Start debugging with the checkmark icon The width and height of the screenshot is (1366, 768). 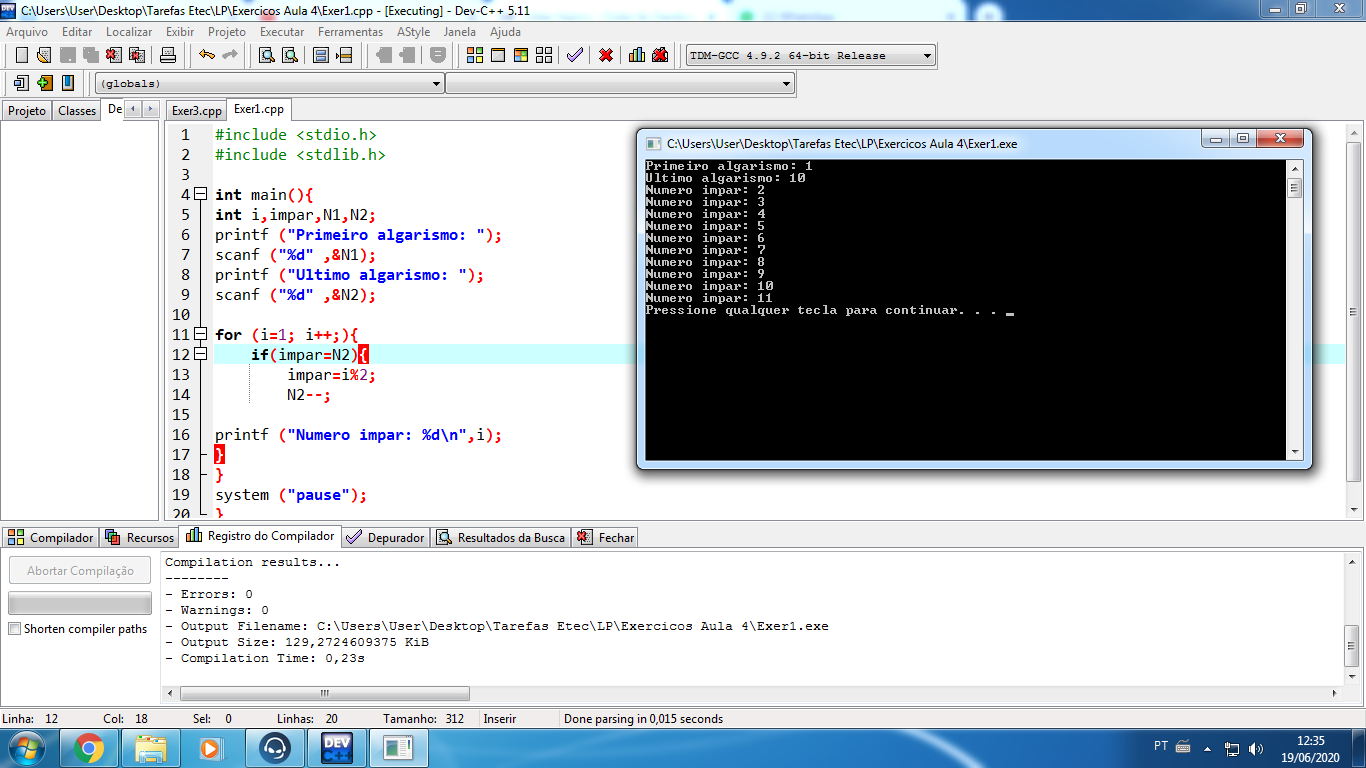[574, 55]
